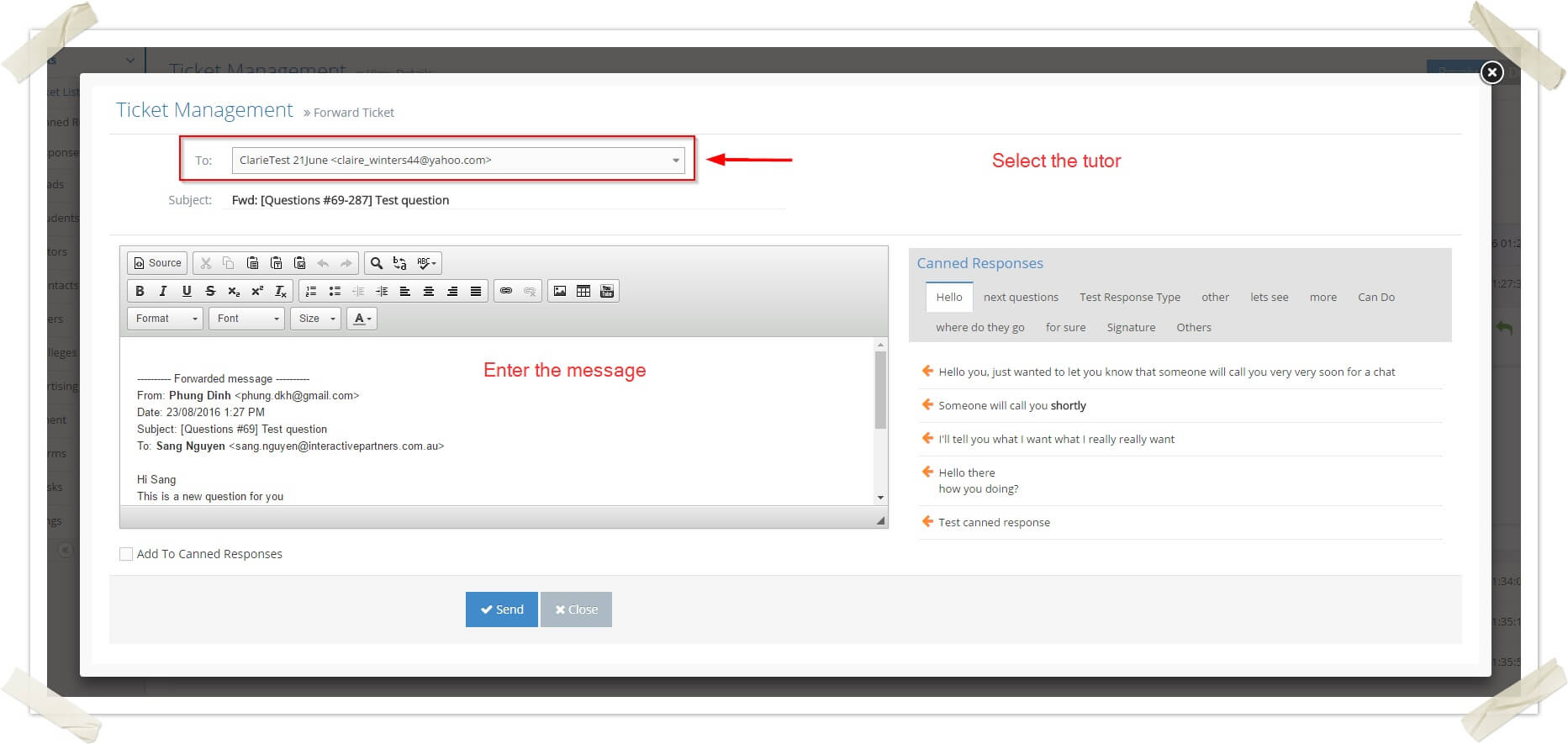Click the Source view button
The width and height of the screenshot is (1568, 744).
point(157,263)
